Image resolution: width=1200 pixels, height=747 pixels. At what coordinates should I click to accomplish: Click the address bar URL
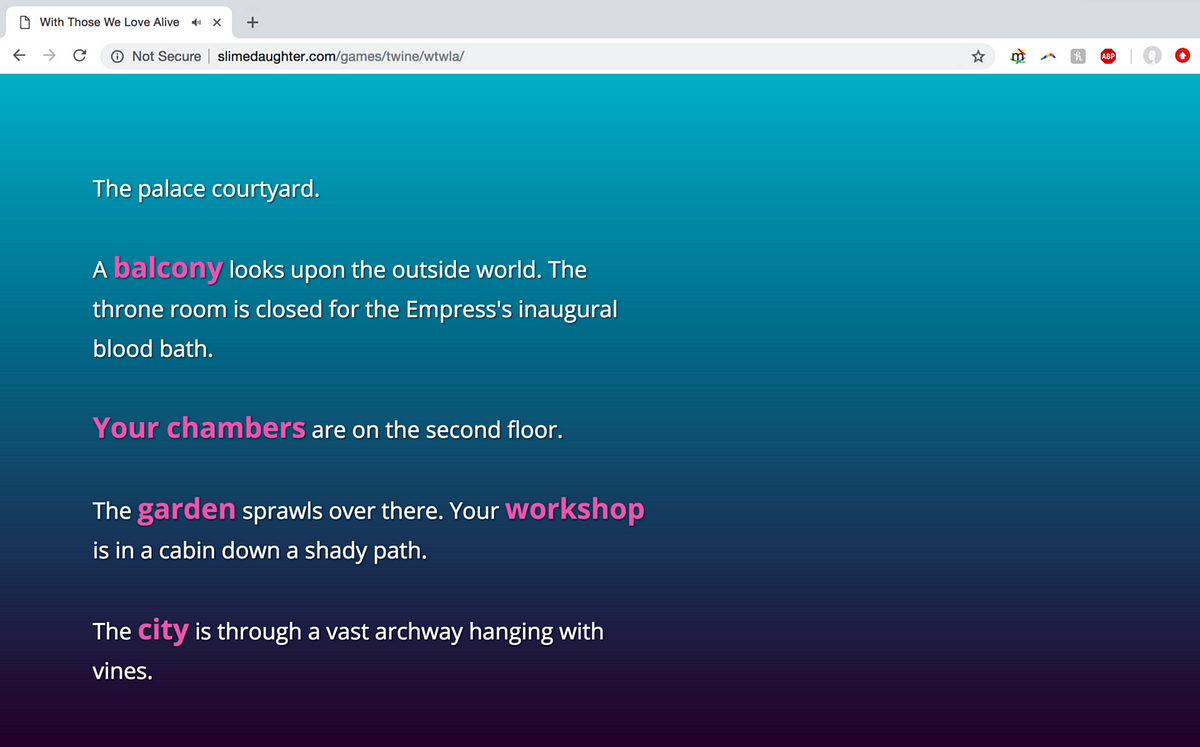click(340, 56)
